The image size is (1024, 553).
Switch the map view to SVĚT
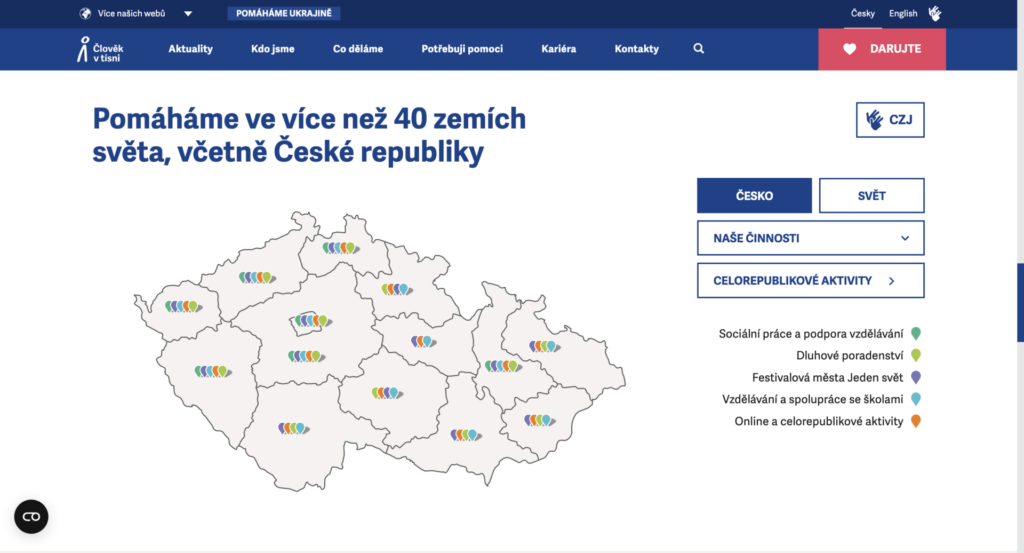pos(871,196)
